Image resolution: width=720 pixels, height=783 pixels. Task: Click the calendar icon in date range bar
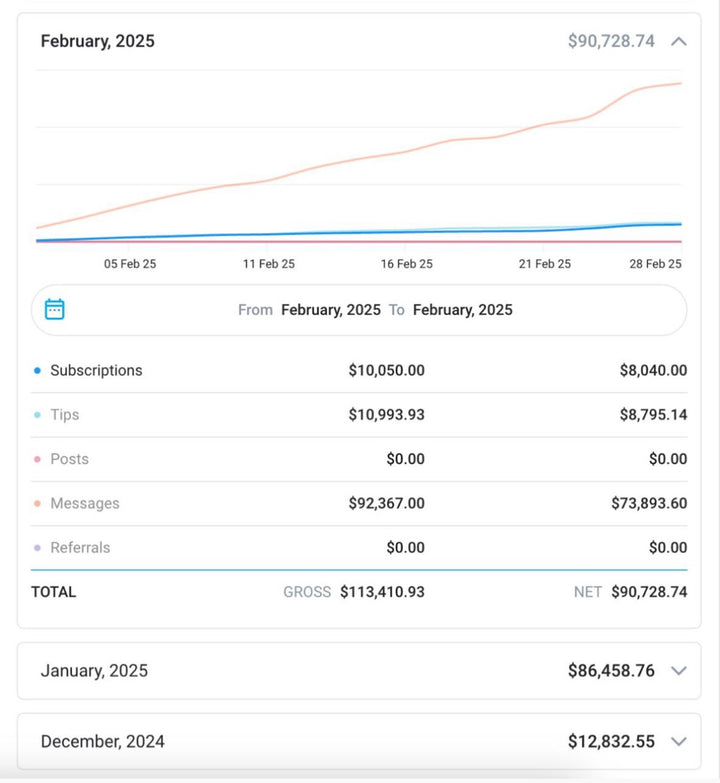click(x=55, y=309)
